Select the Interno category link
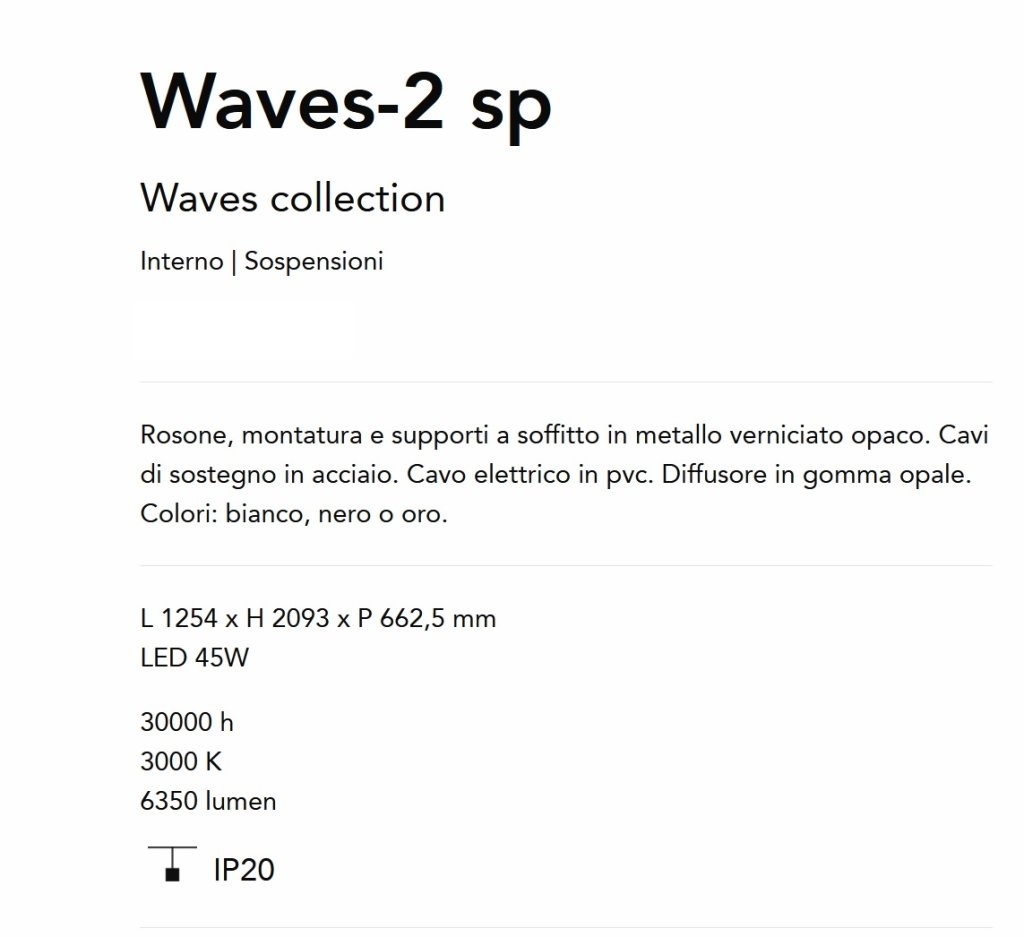This screenshot has height=937, width=1024. point(182,261)
